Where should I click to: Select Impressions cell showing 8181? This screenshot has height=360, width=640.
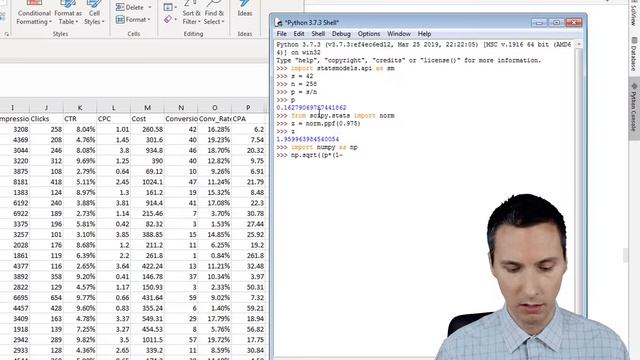point(15,182)
